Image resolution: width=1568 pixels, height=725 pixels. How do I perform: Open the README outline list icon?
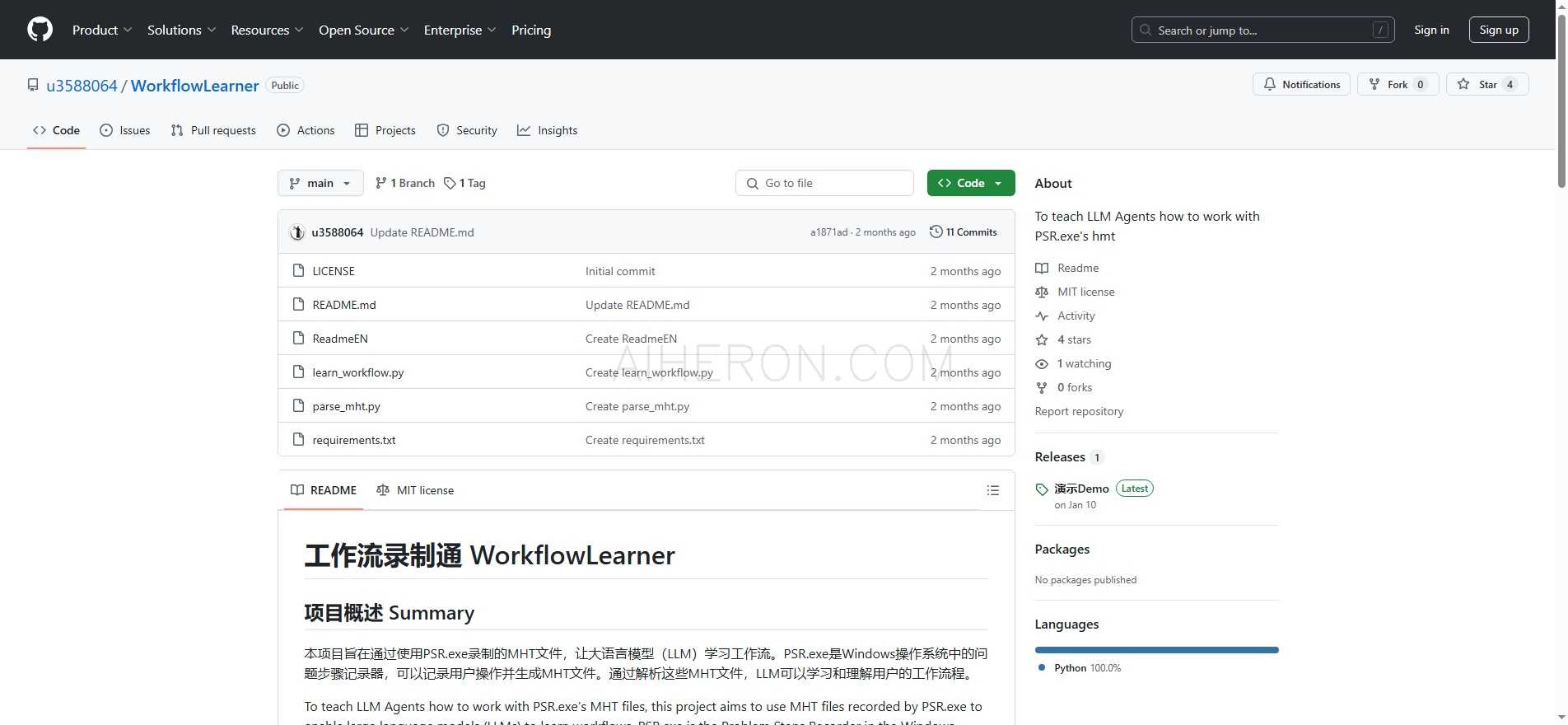[x=993, y=490]
